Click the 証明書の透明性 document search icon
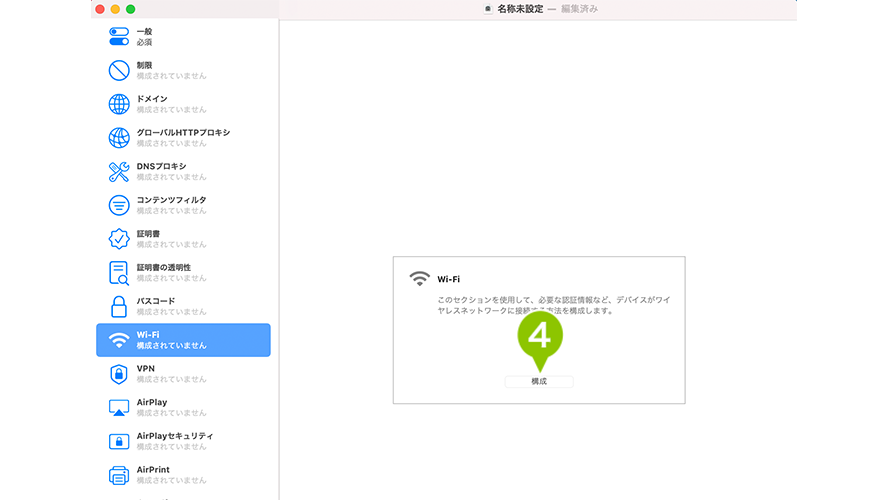The height and width of the screenshot is (500, 889). (x=118, y=273)
